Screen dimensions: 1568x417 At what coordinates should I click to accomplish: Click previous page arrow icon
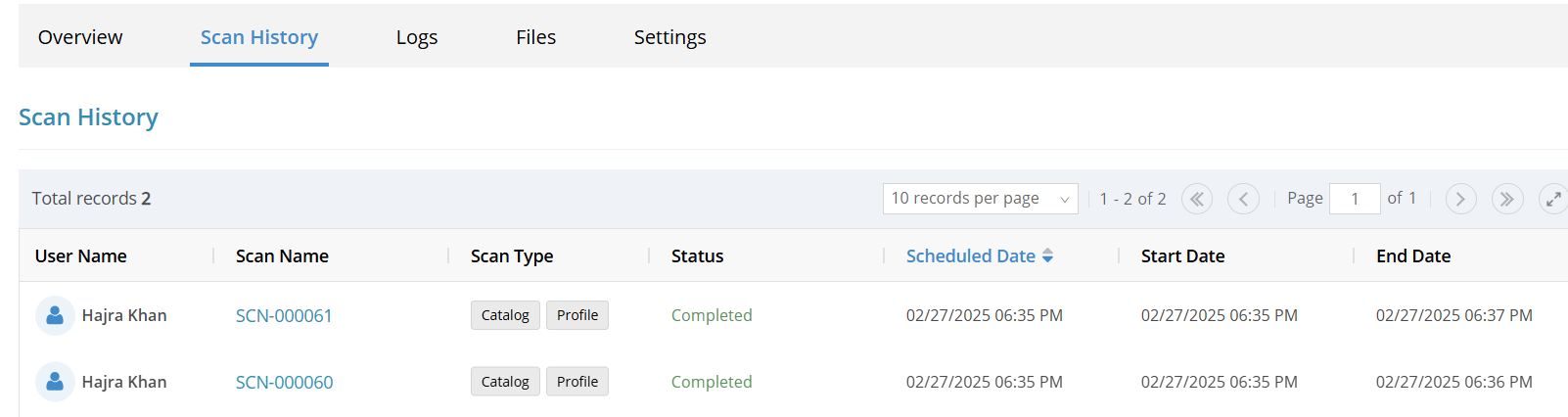tap(1243, 199)
